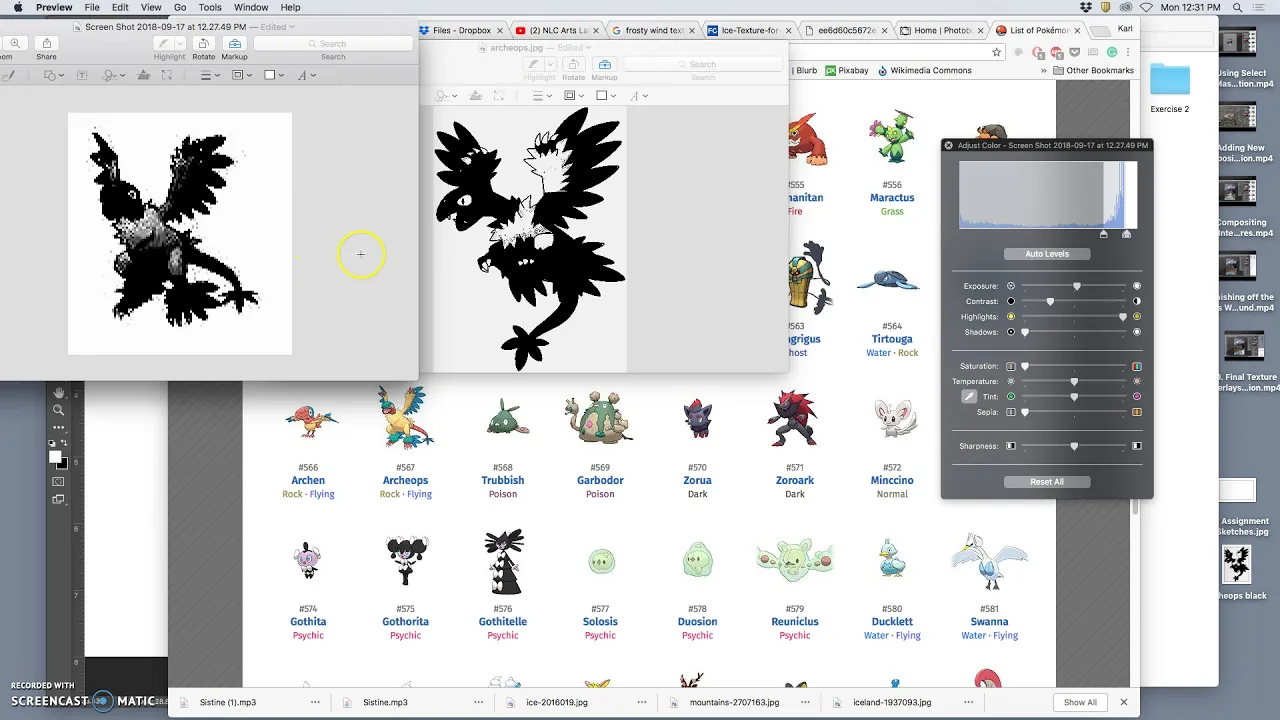
Task: Open options for Sistine.mp3 download
Action: tap(479, 702)
